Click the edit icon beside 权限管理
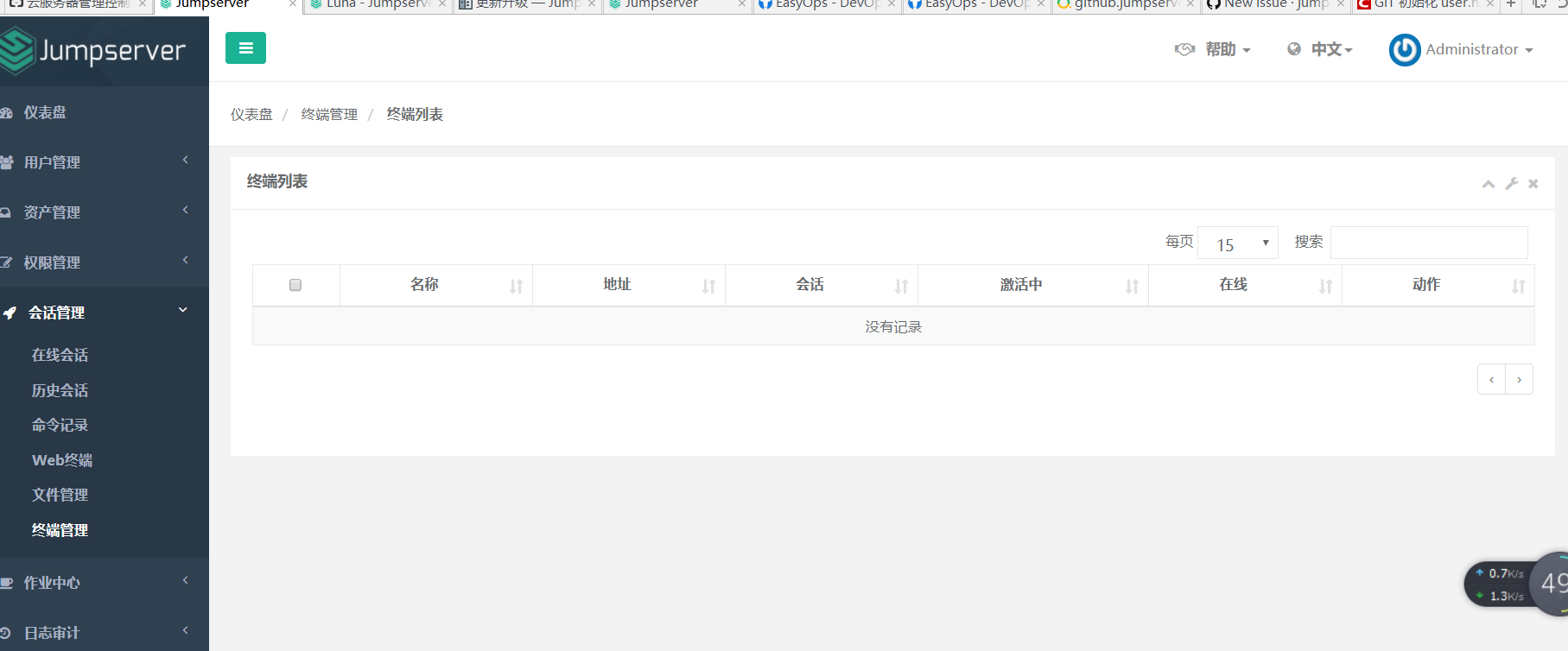The image size is (1568, 651). point(6,262)
